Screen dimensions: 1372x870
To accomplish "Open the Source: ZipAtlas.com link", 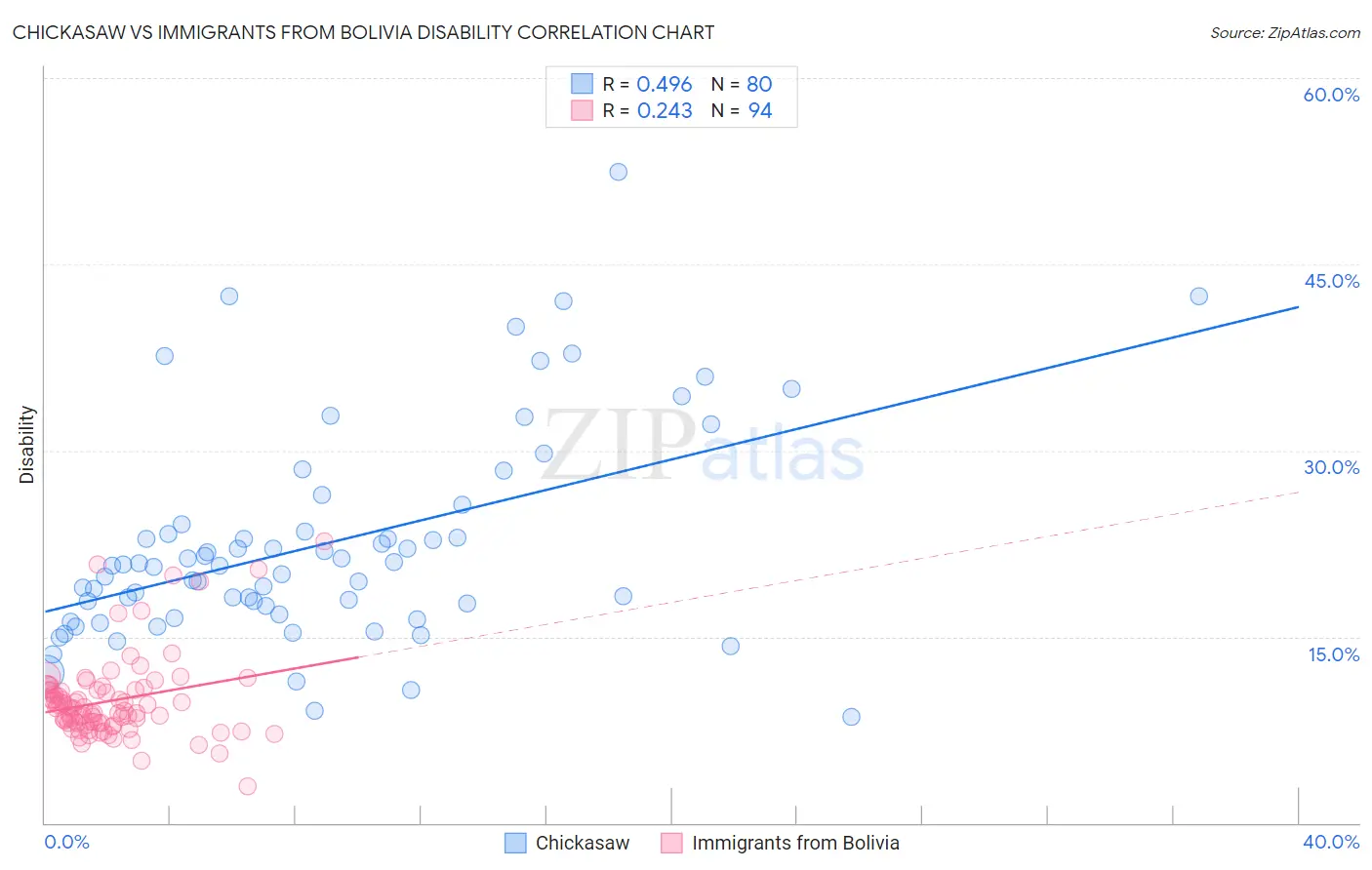I will (x=1285, y=32).
